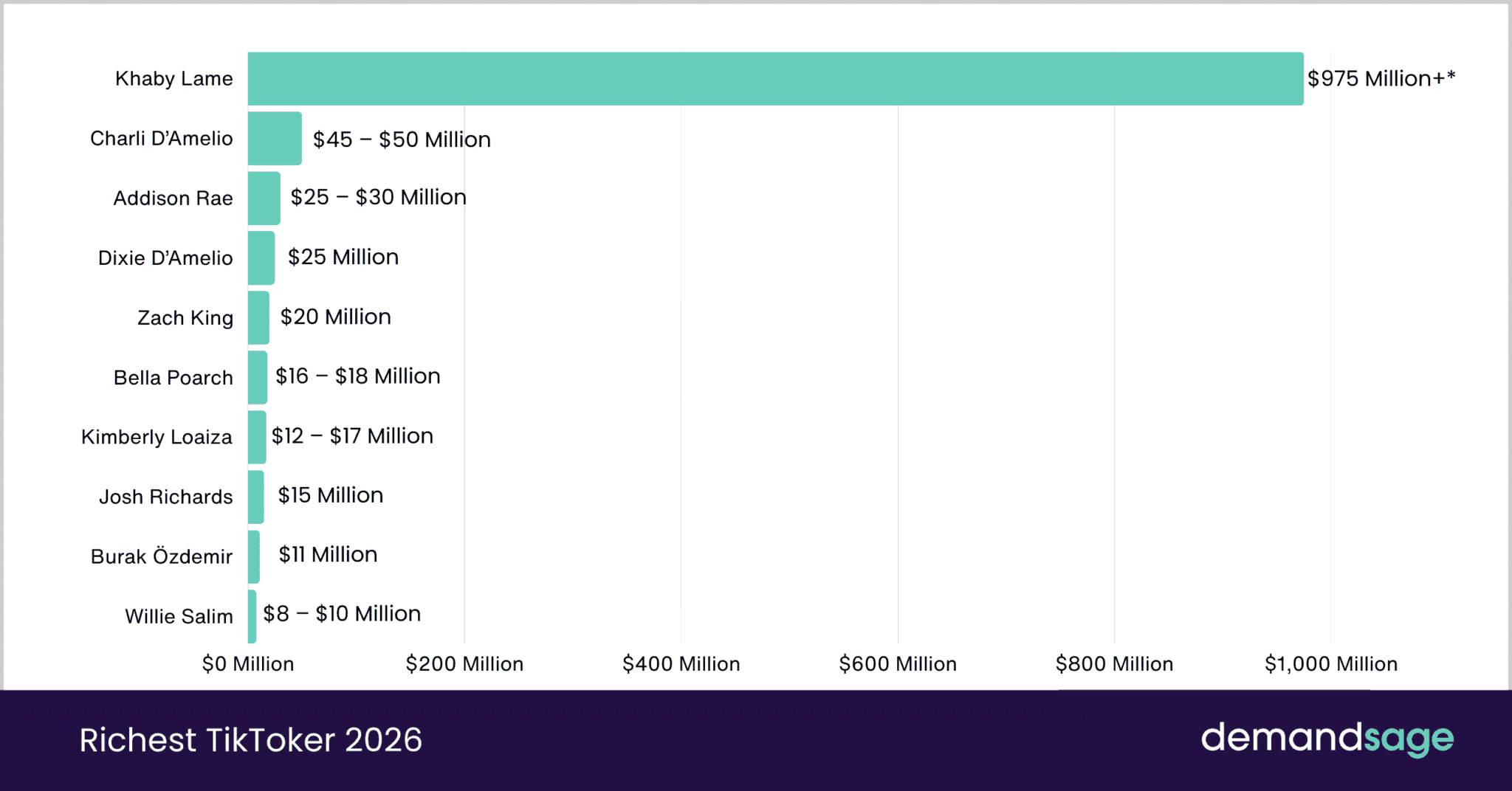Click the '$800 Million' axis label
The height and width of the screenshot is (791, 1512).
click(1115, 664)
